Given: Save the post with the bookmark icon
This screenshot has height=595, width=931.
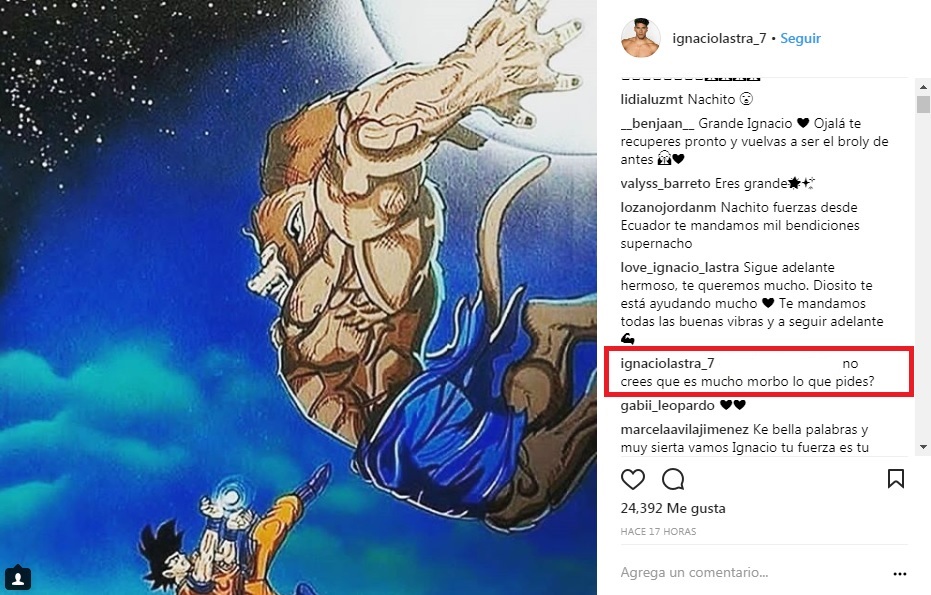Looking at the screenshot, I should tap(896, 479).
